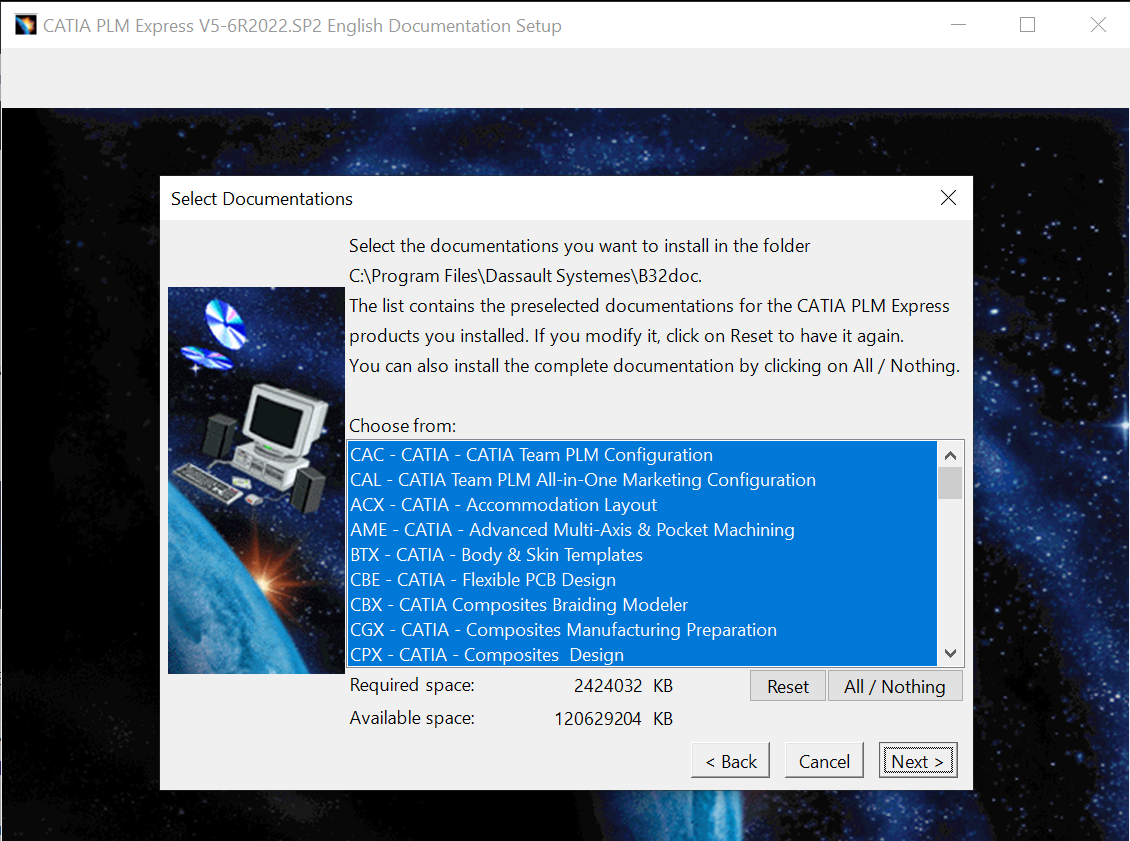Select BTX - Body & Skin Templates
This screenshot has width=1130, height=841.
click(x=642, y=555)
